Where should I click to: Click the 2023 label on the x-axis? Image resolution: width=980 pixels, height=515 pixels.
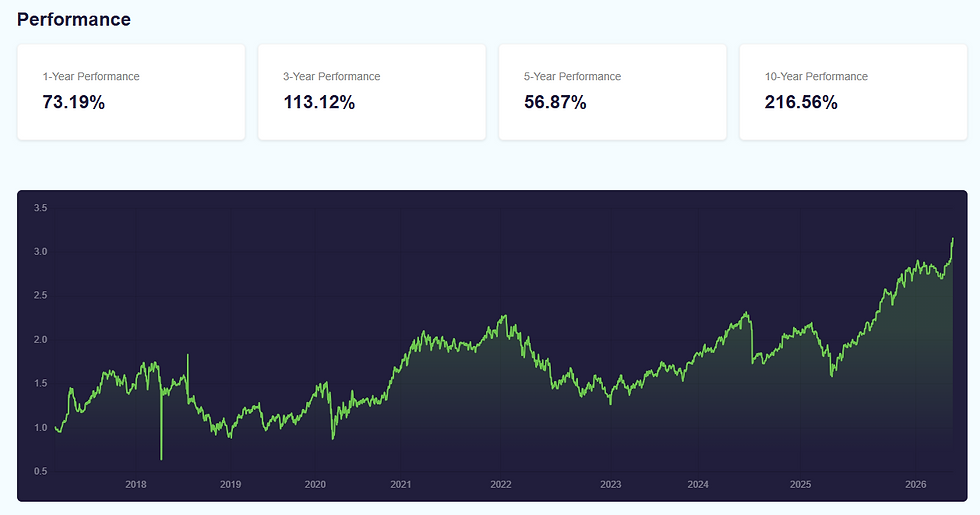point(611,484)
